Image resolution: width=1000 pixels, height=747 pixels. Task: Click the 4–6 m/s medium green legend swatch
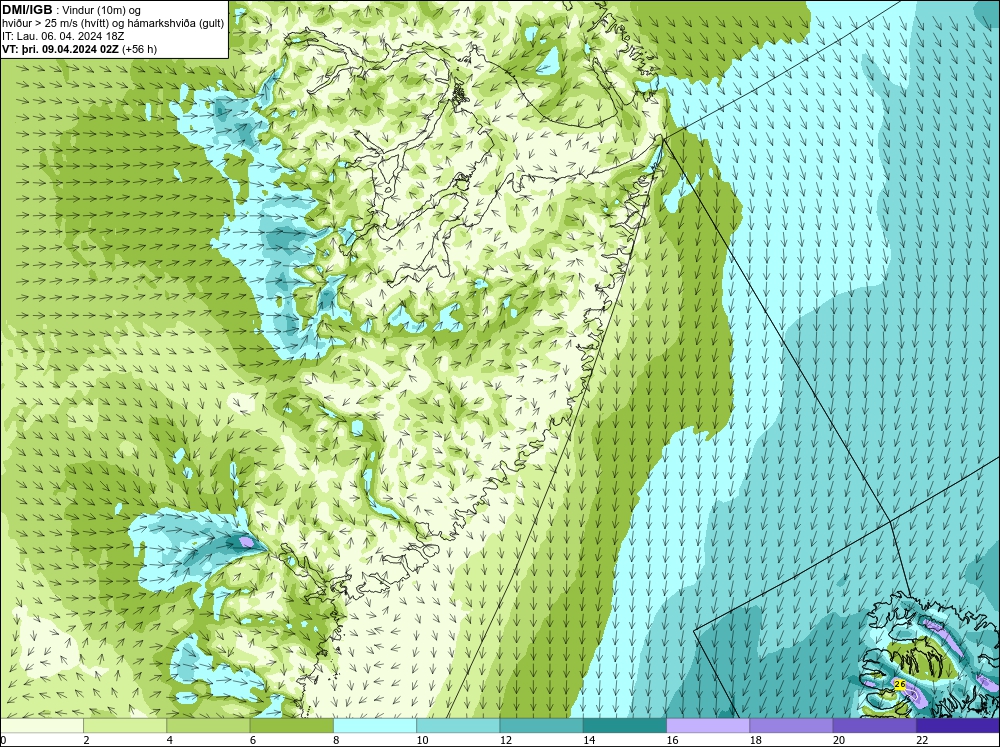point(209,726)
